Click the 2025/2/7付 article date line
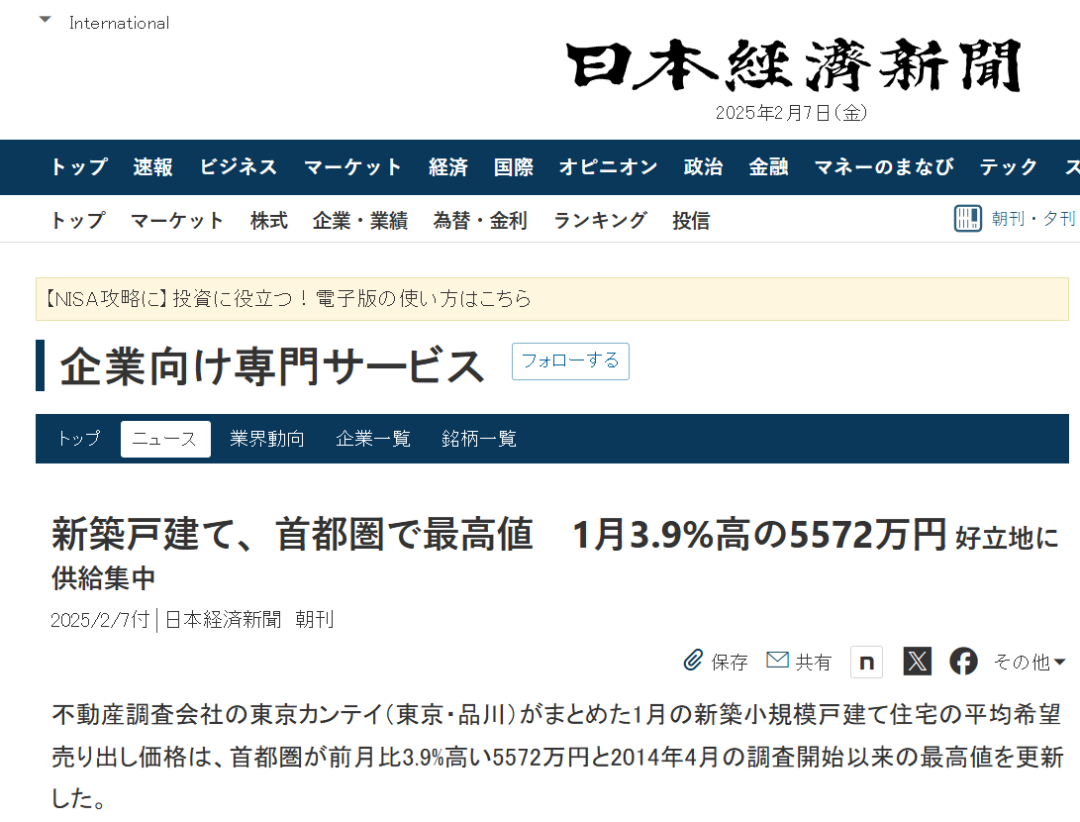This screenshot has height=822, width=1080. point(192,619)
